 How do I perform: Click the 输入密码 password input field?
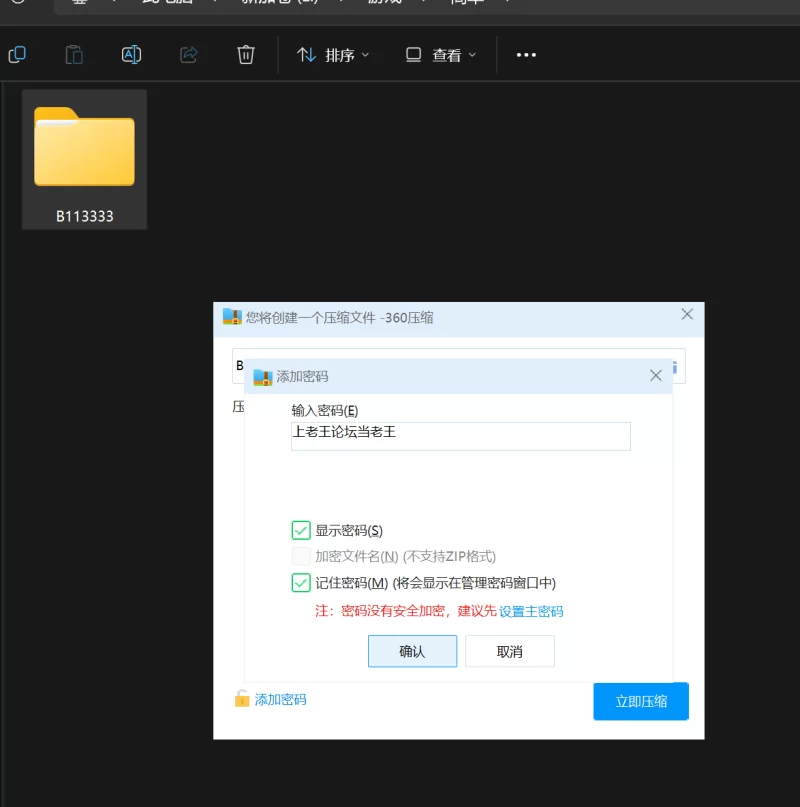pos(460,436)
